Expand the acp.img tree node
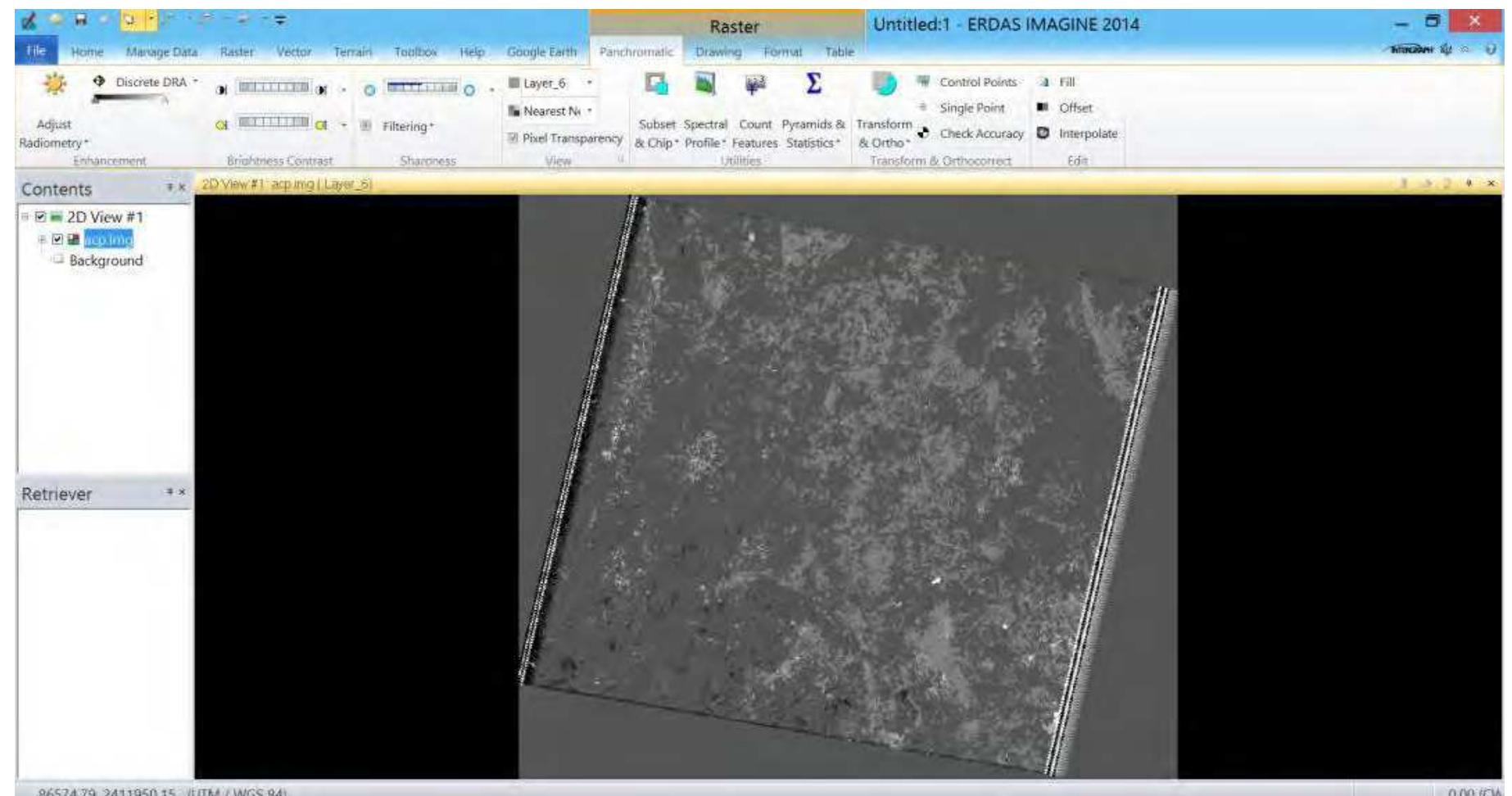Screen dimensions: 1512x796 pos(41,239)
